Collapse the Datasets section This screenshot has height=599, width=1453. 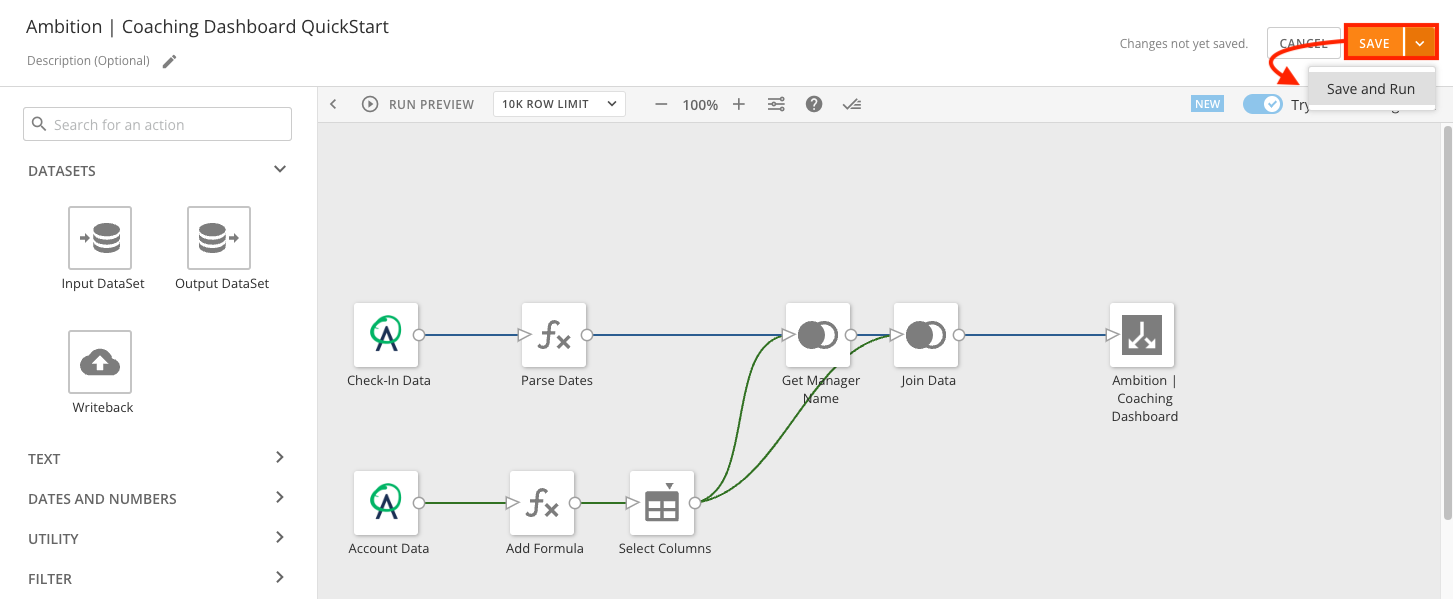tap(280, 170)
